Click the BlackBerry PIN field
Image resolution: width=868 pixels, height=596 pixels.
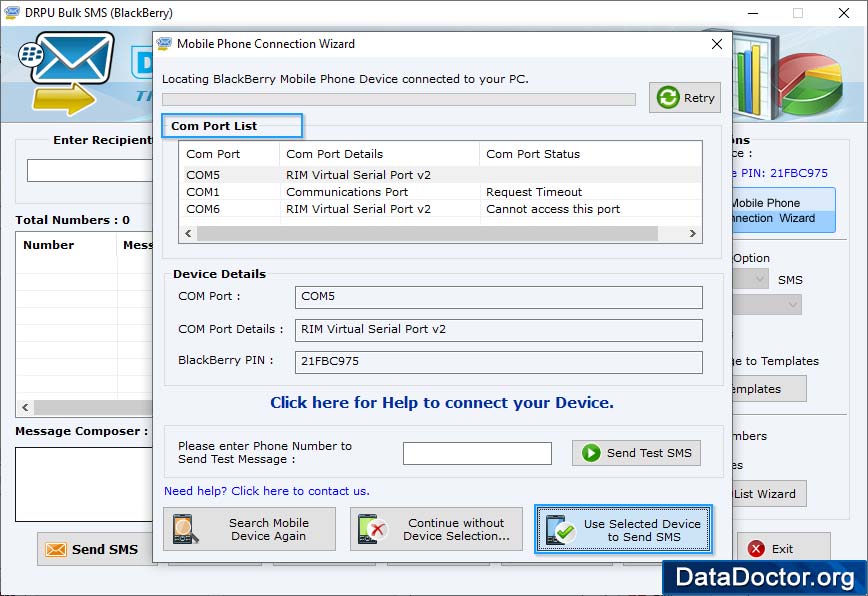tap(499, 362)
